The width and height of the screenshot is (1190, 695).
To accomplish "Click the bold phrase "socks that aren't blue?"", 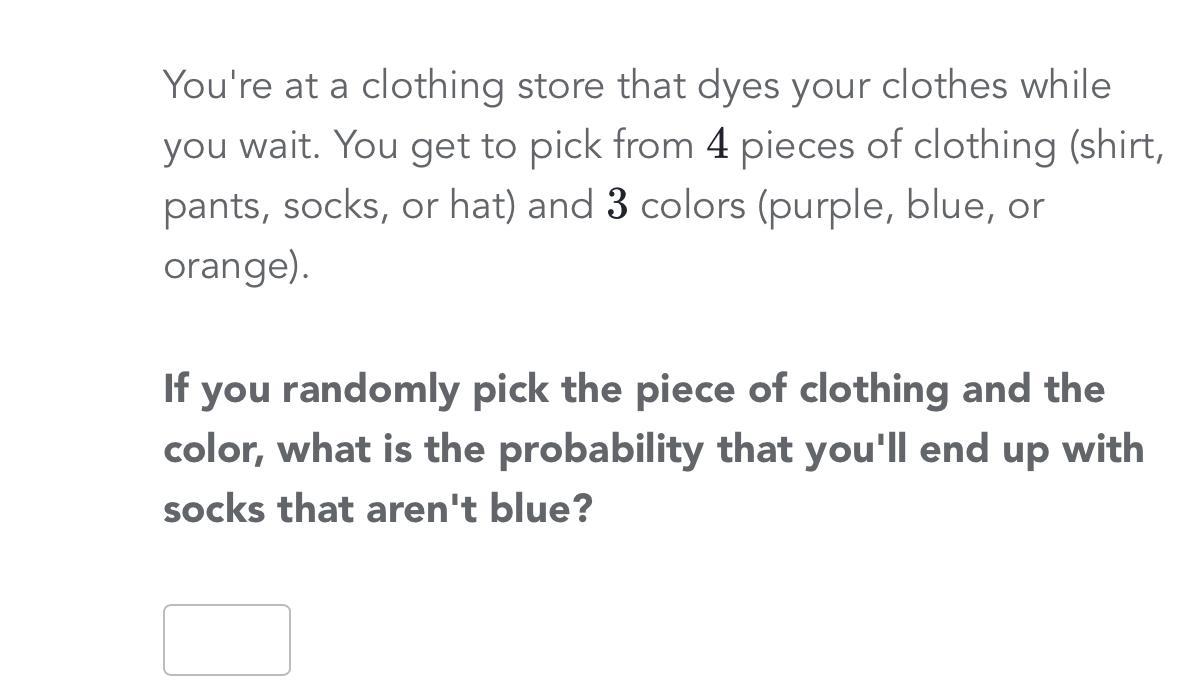I will (378, 509).
